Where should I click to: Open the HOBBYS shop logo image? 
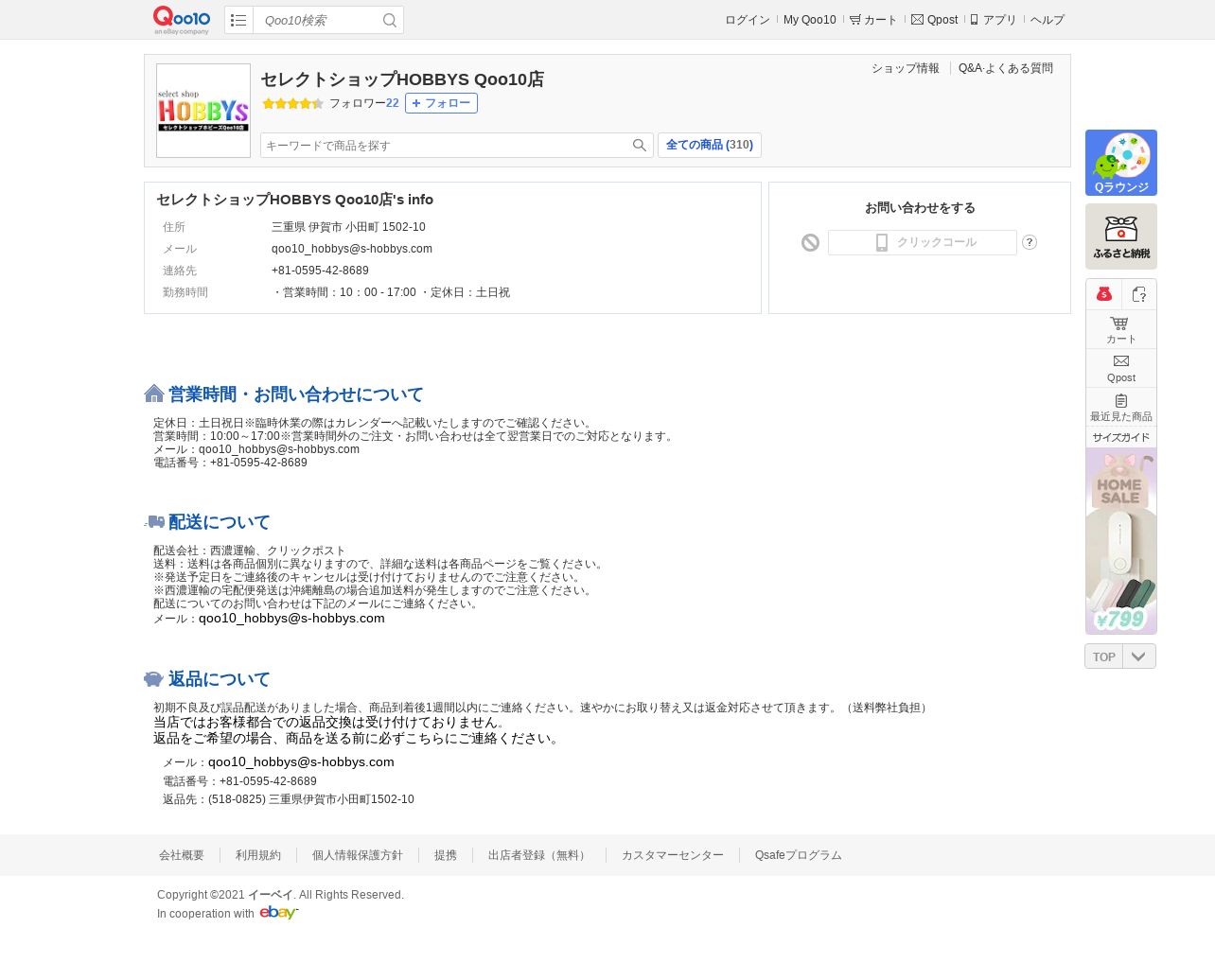[x=203, y=111]
